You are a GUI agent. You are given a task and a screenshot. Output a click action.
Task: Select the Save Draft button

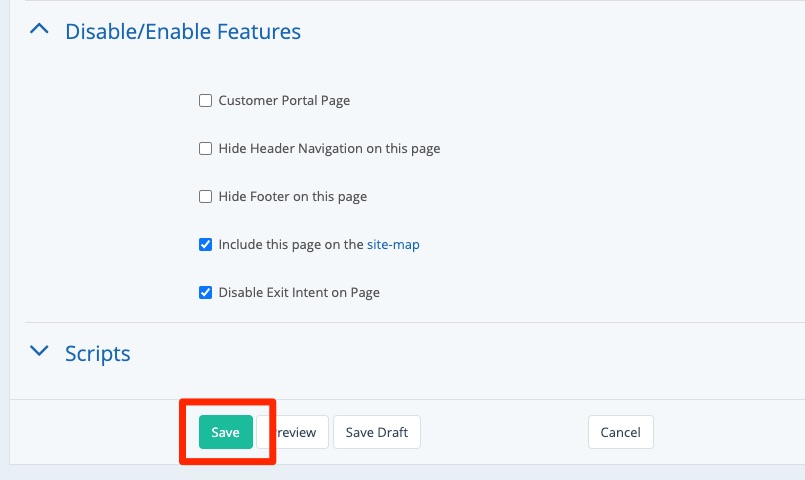[377, 432]
